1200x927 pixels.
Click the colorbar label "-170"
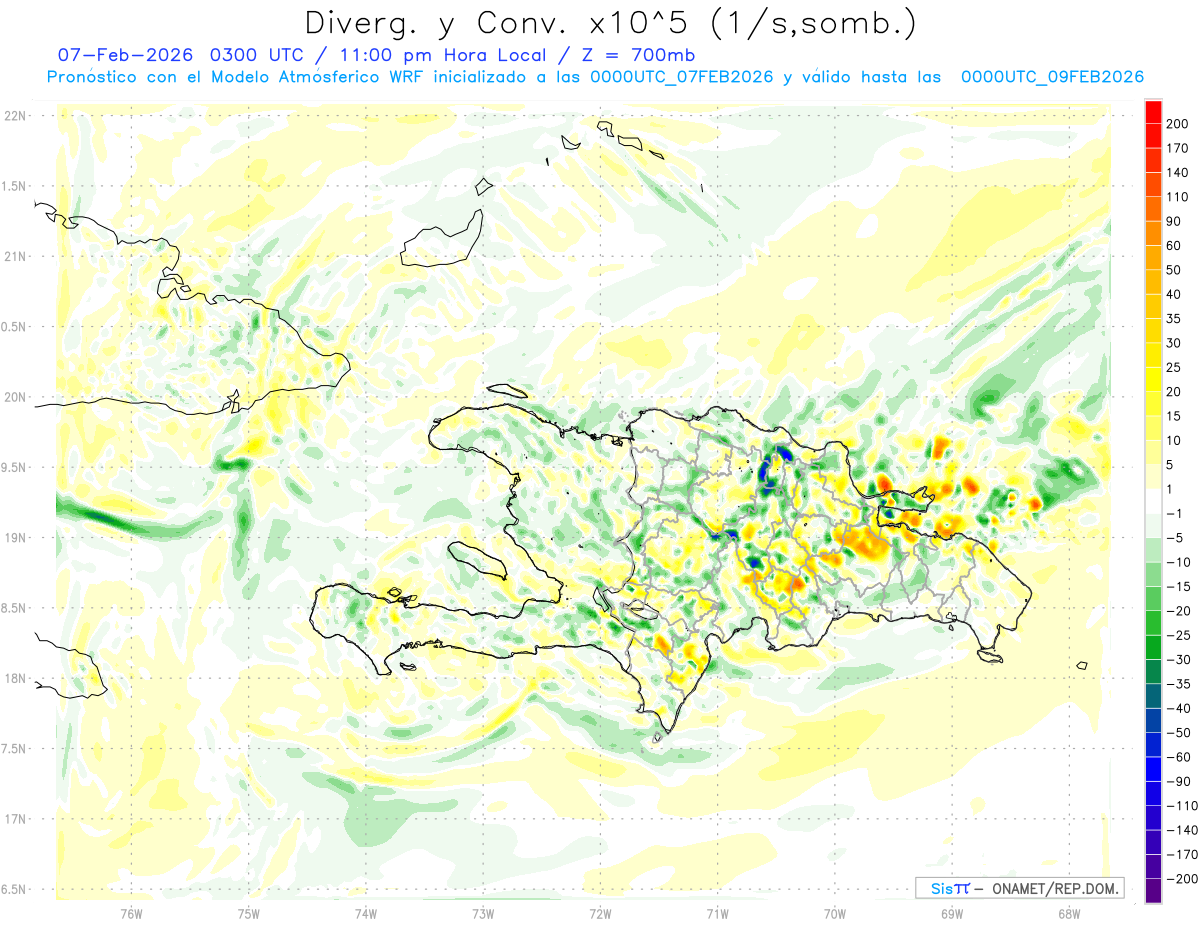click(x=1182, y=855)
